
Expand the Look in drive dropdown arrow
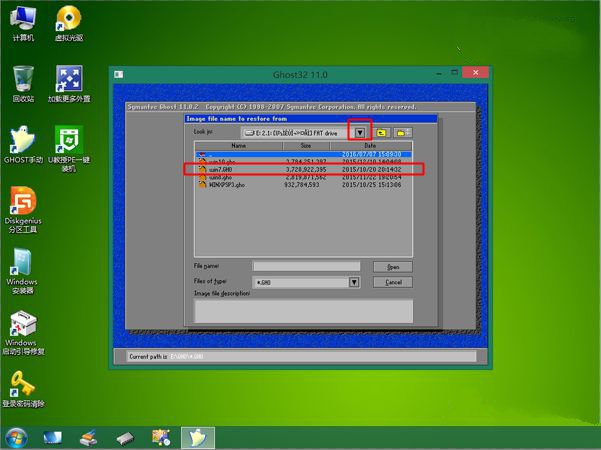click(x=360, y=133)
